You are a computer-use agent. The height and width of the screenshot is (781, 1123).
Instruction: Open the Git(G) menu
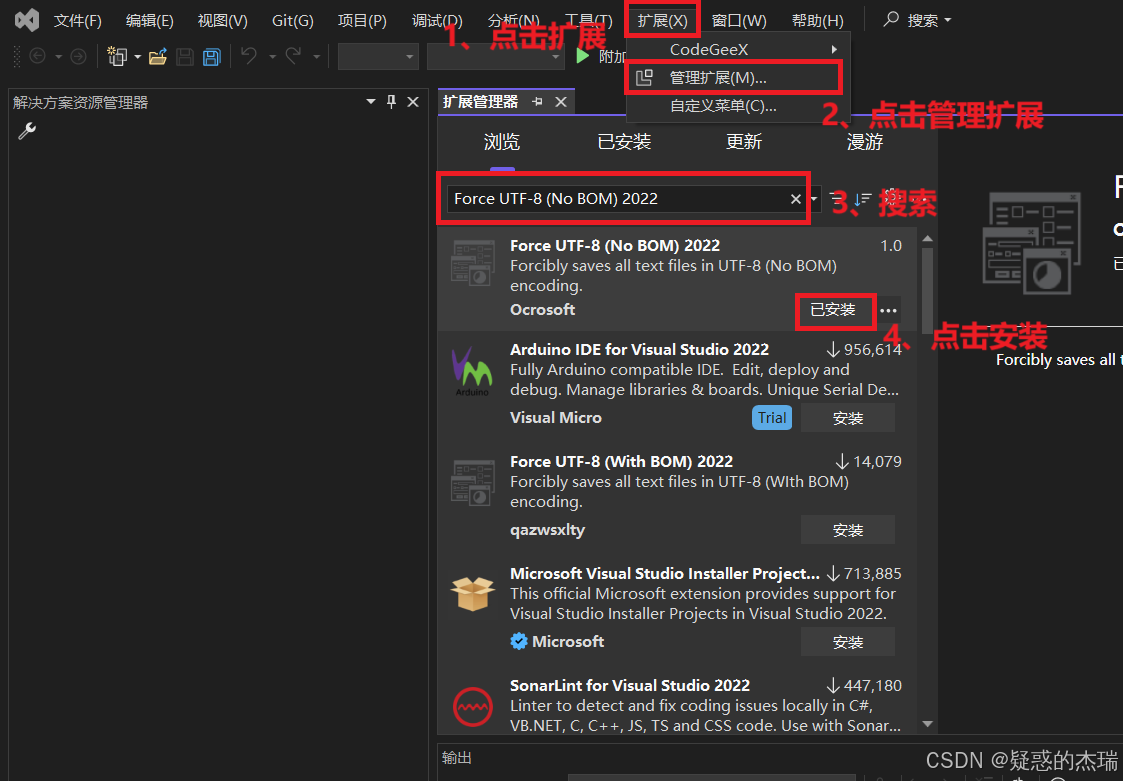pos(293,21)
